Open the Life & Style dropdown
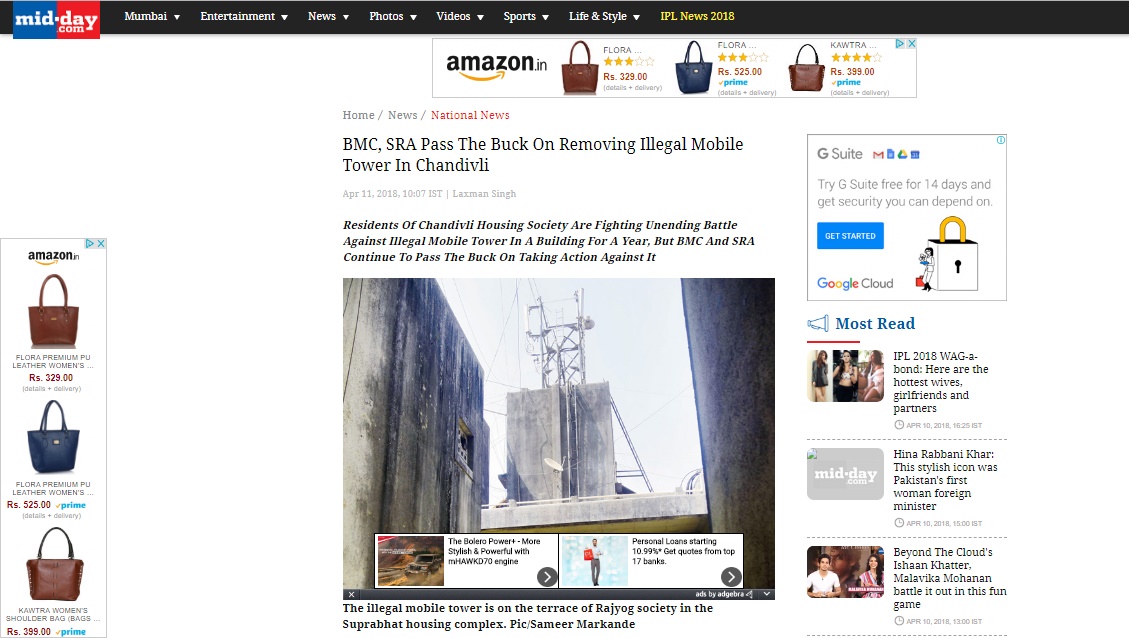The width and height of the screenshot is (1129, 638). pos(604,16)
